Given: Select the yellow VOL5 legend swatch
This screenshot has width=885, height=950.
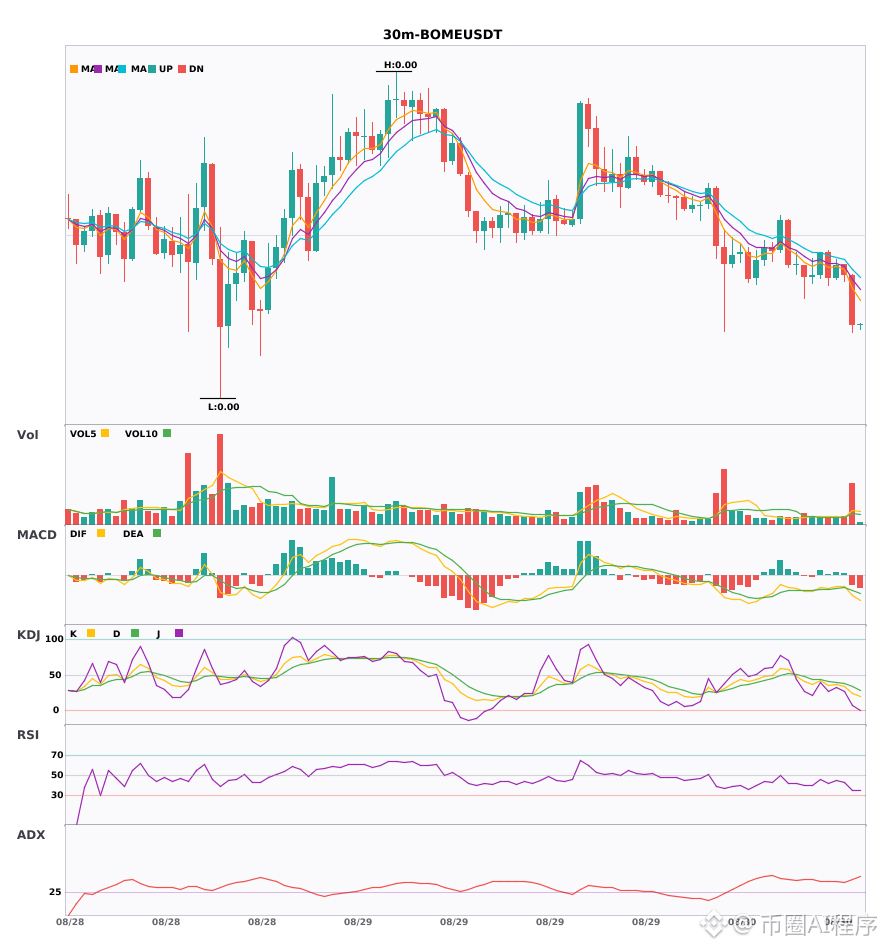Looking at the screenshot, I should coord(105,433).
